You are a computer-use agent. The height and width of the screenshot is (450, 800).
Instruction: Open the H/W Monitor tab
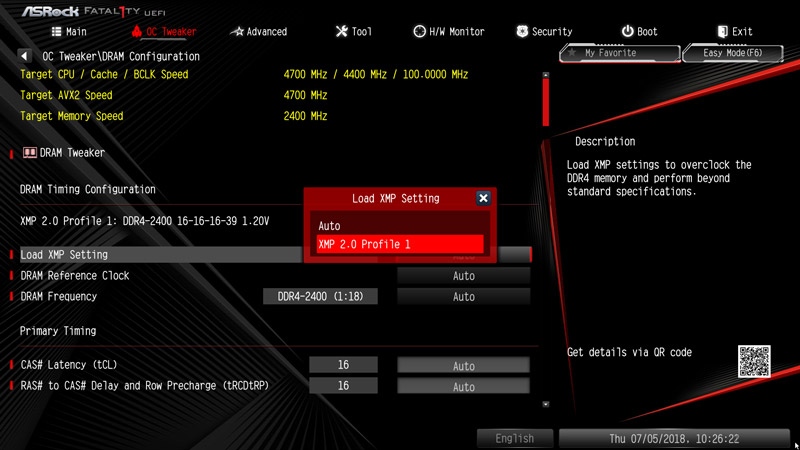pyautogui.click(x=448, y=32)
